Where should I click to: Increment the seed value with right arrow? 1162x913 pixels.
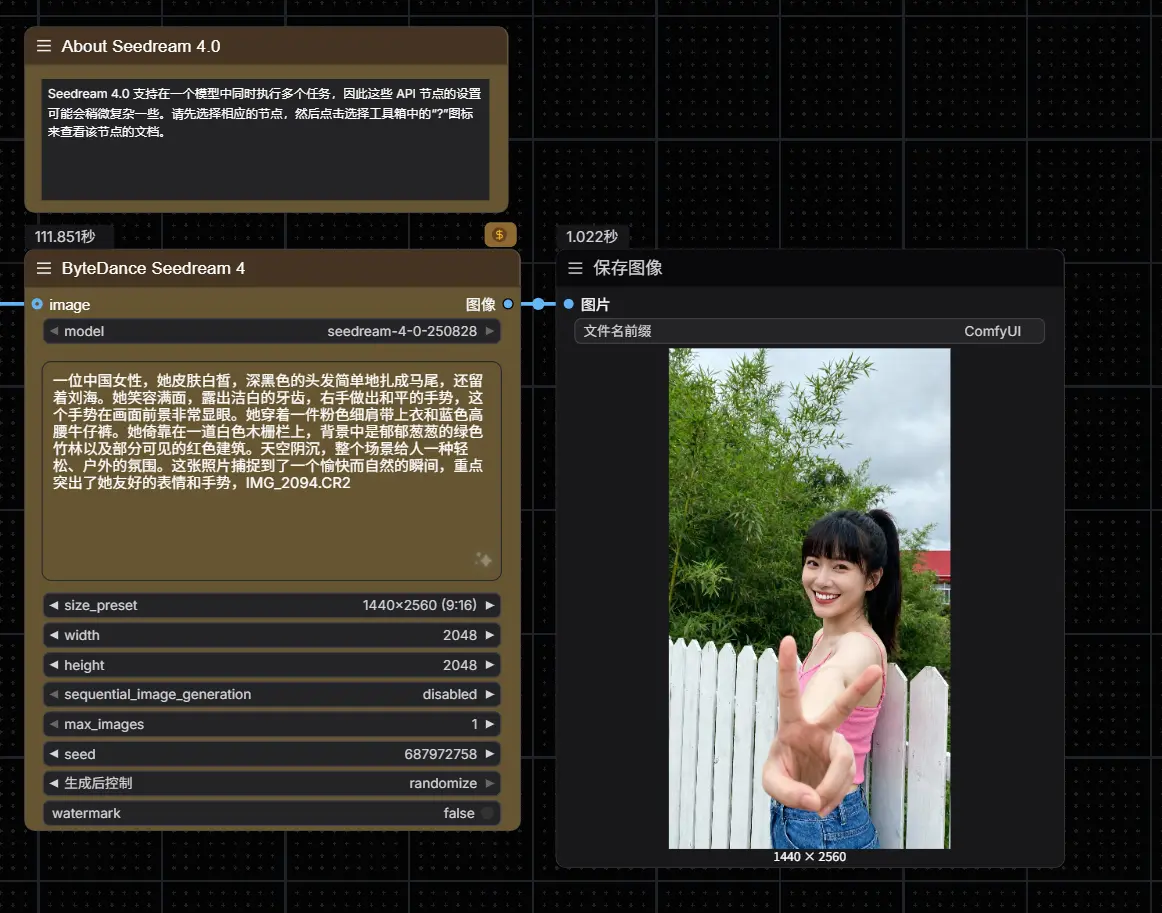click(x=489, y=754)
